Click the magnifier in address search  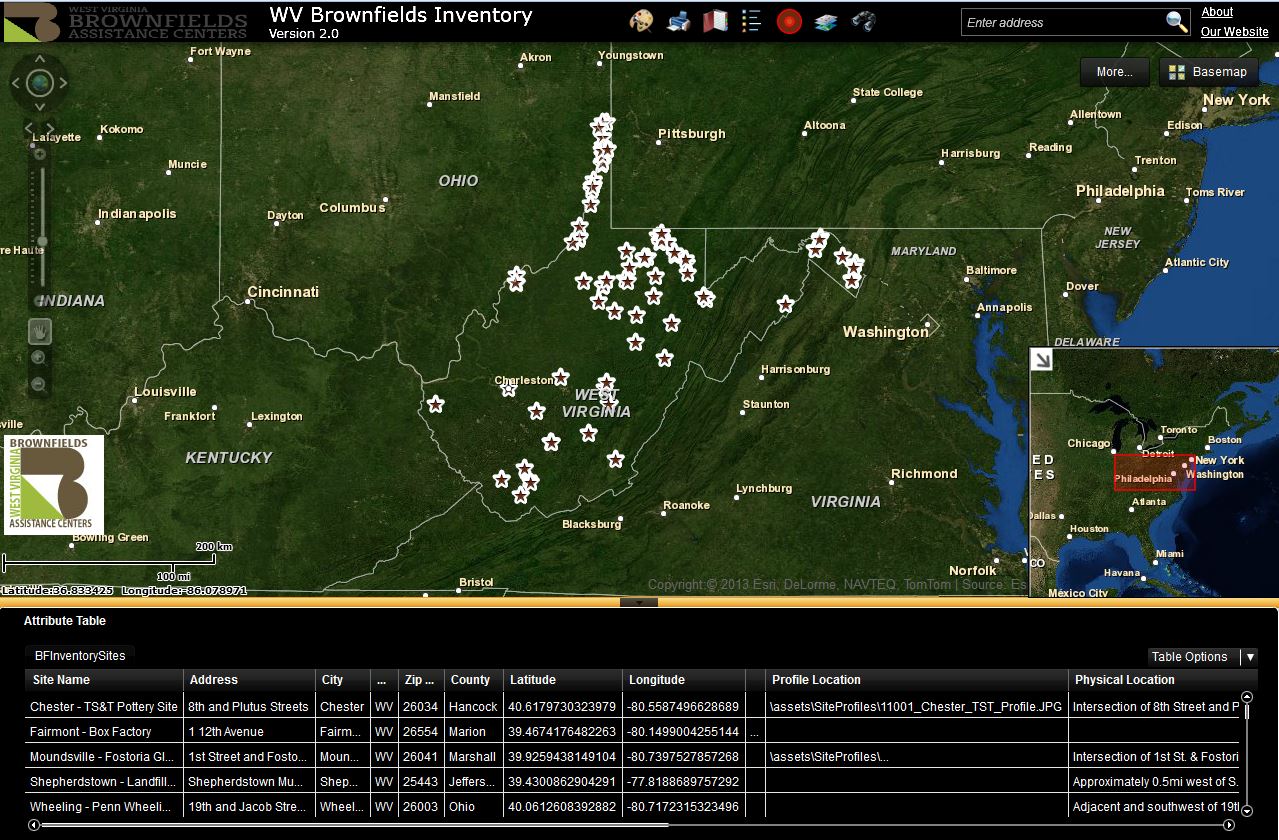point(1177,22)
